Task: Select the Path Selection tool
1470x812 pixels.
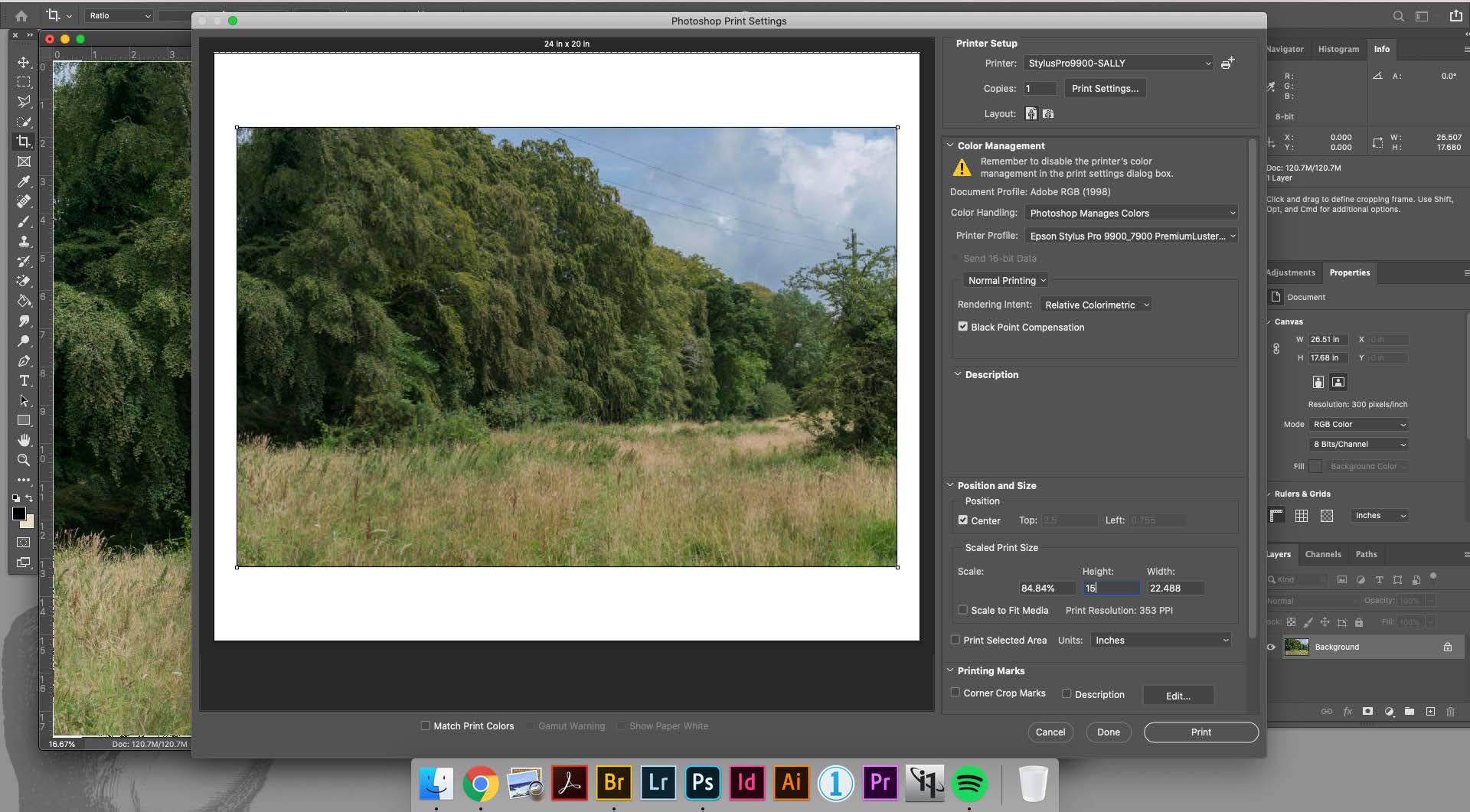Action: click(24, 400)
